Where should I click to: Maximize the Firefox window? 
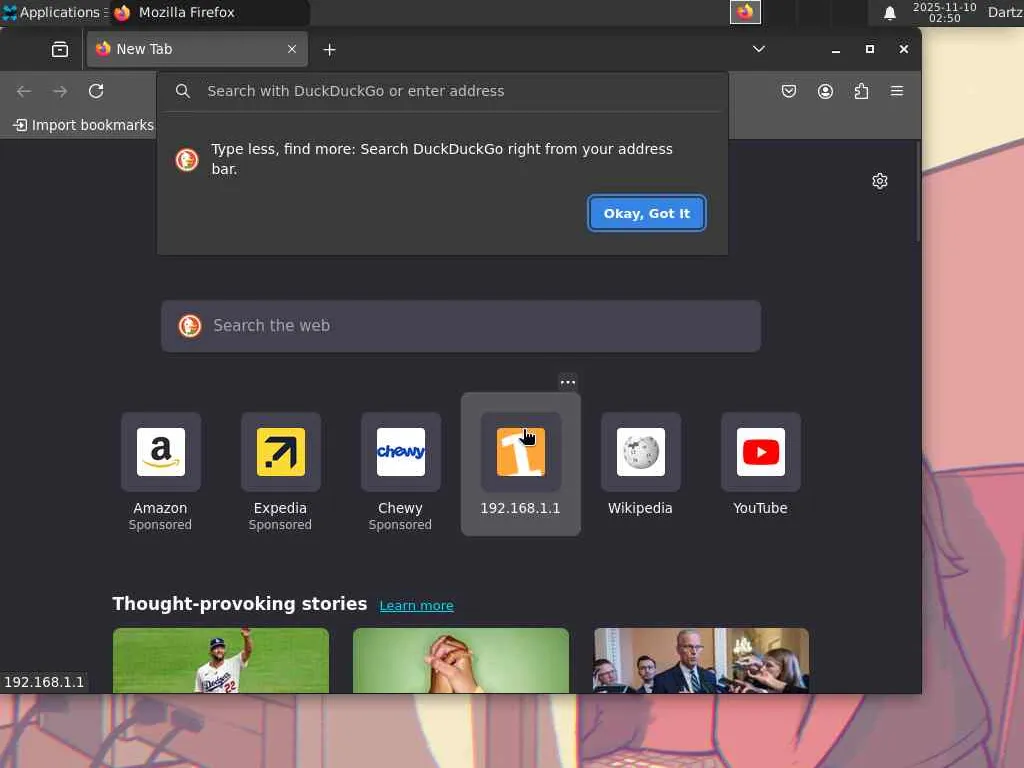pos(869,49)
